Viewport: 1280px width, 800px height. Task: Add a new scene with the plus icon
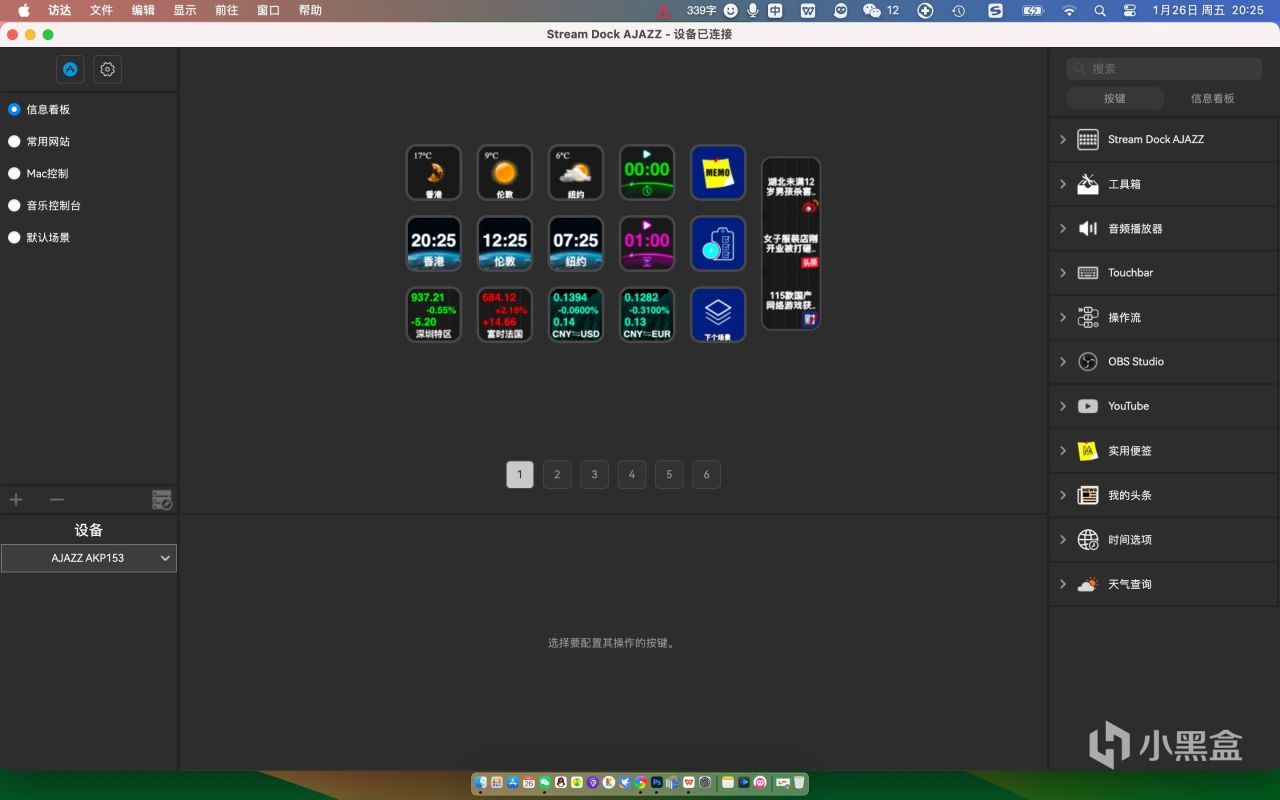[16, 500]
